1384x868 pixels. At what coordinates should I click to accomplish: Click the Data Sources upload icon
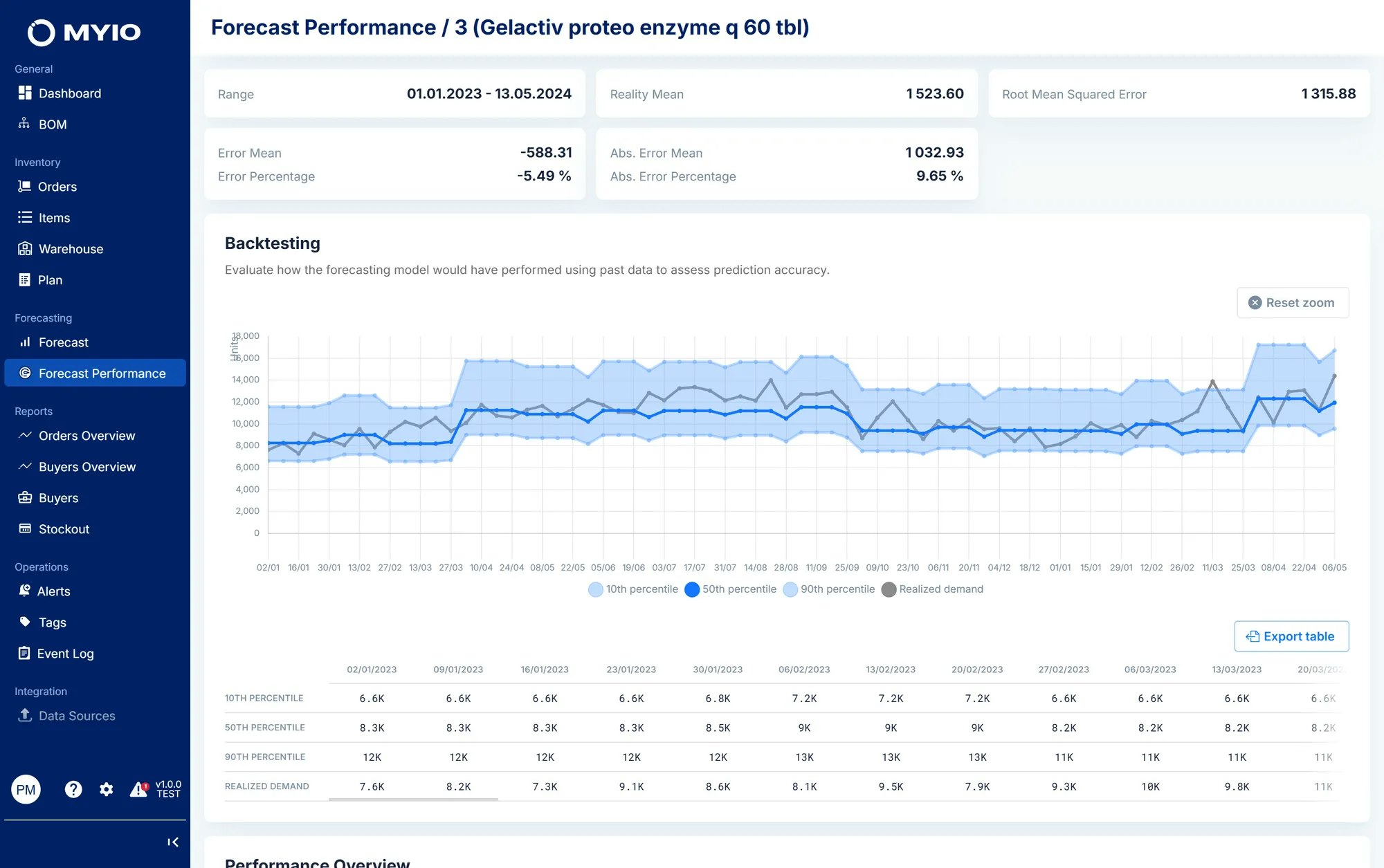(25, 715)
